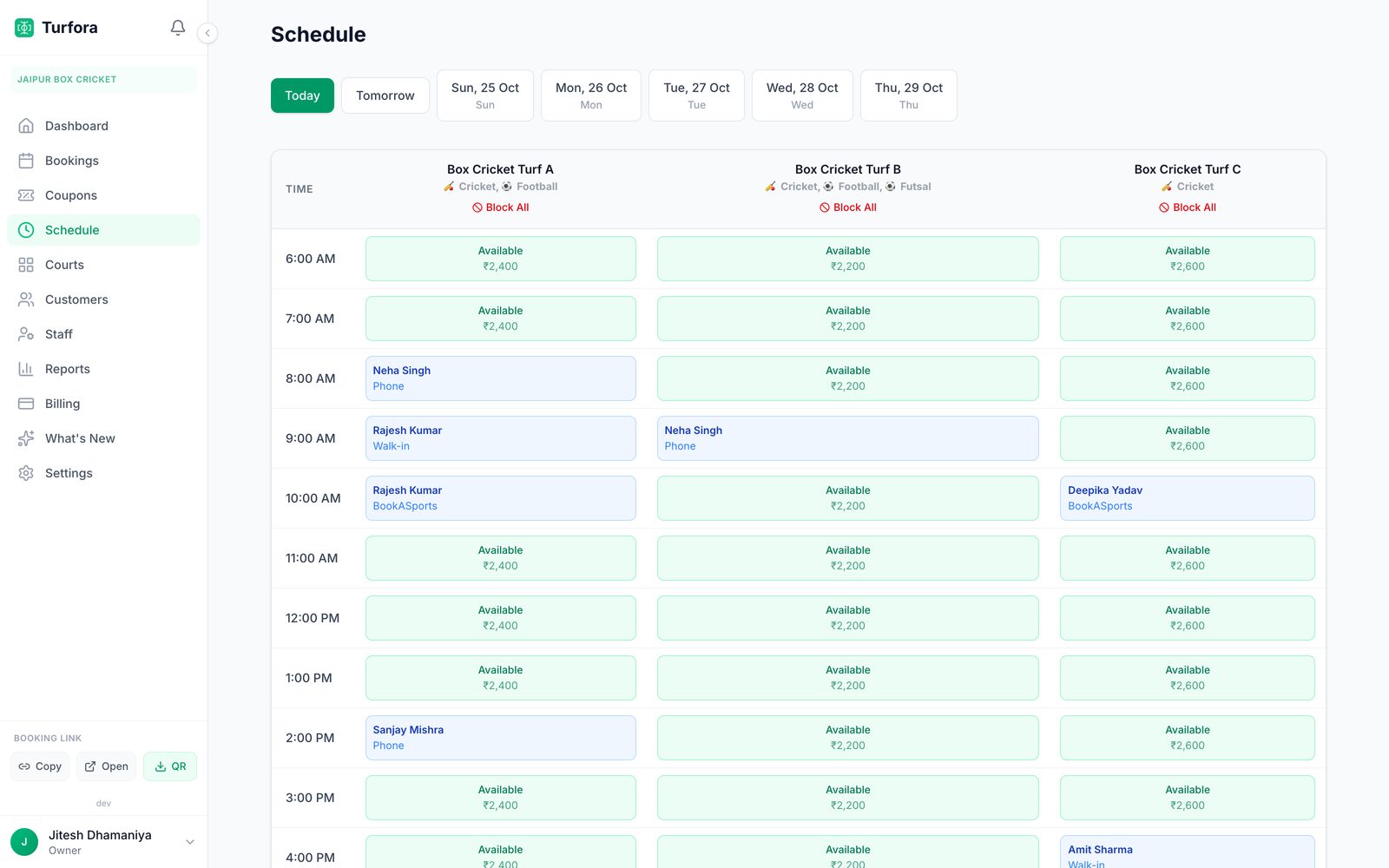Switch to the Tomorrow tab
Screen dimensions: 1389x868
385,95
